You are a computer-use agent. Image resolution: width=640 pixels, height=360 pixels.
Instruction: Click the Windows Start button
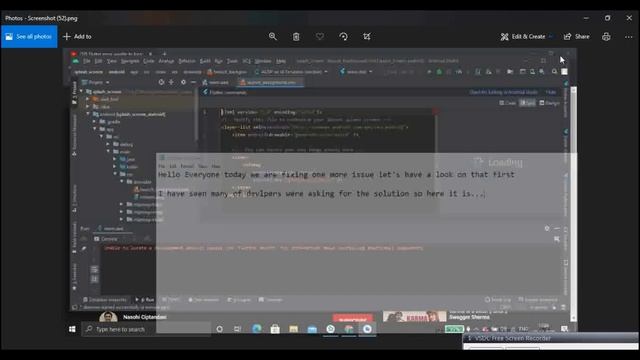(x=72, y=329)
